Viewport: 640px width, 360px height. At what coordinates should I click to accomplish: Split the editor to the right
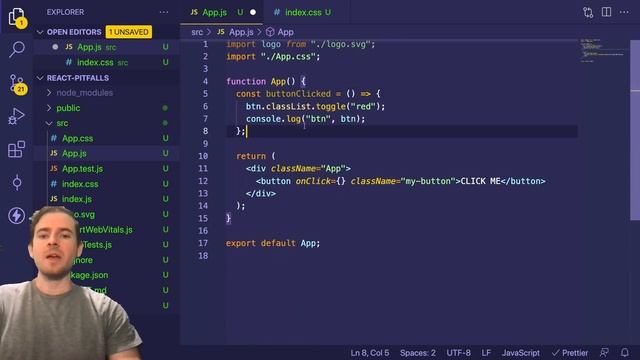(x=607, y=12)
